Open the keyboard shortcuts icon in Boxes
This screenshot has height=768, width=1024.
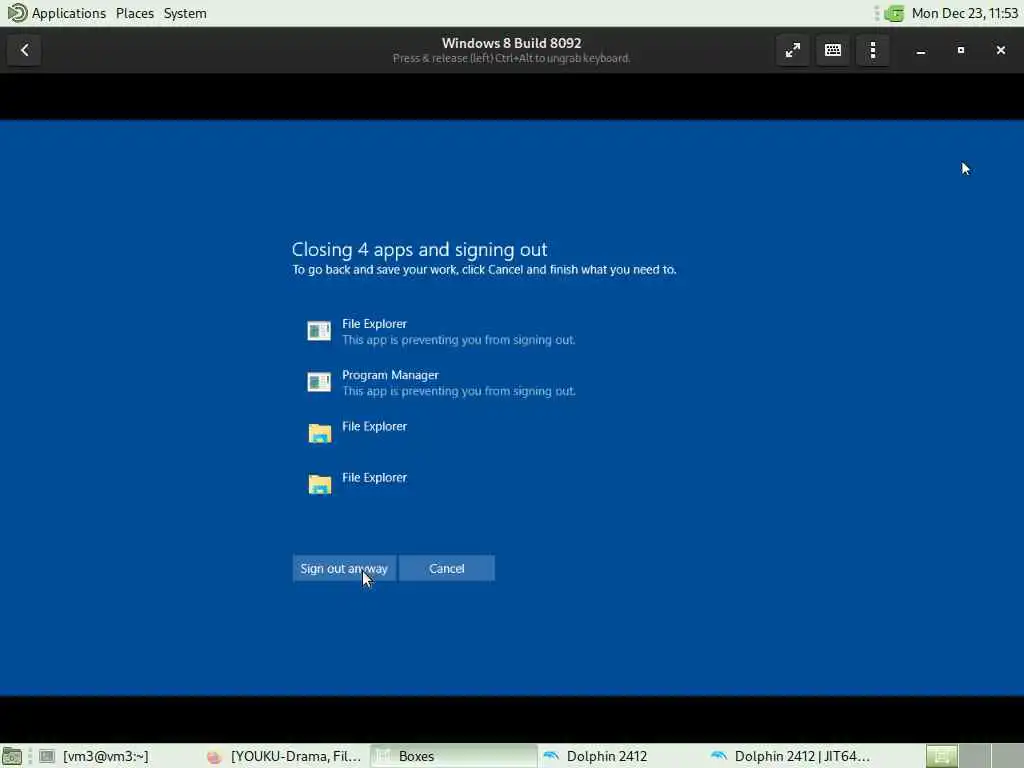click(x=833, y=50)
